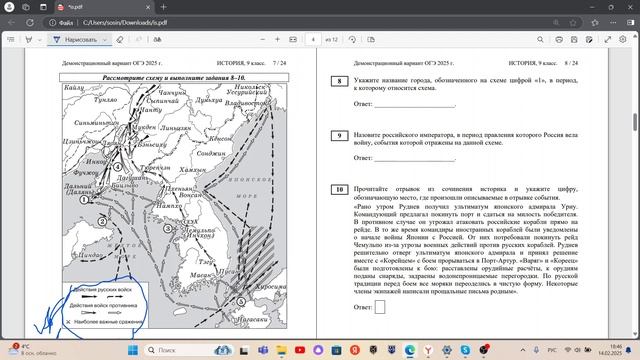The height and width of the screenshot is (360, 640).
Task: Open browser Settings and more menu
Action: [613, 22]
